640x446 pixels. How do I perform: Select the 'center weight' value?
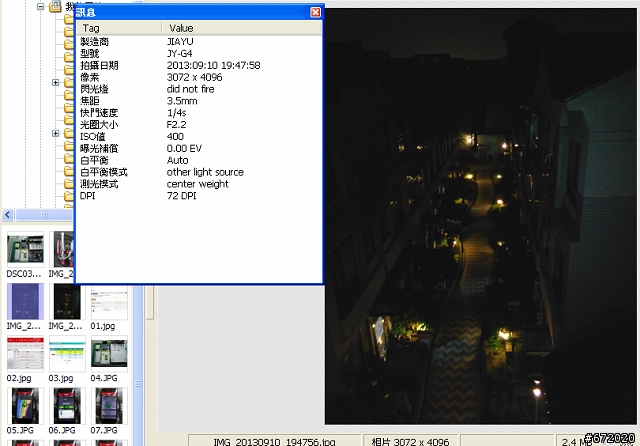[x=197, y=184]
